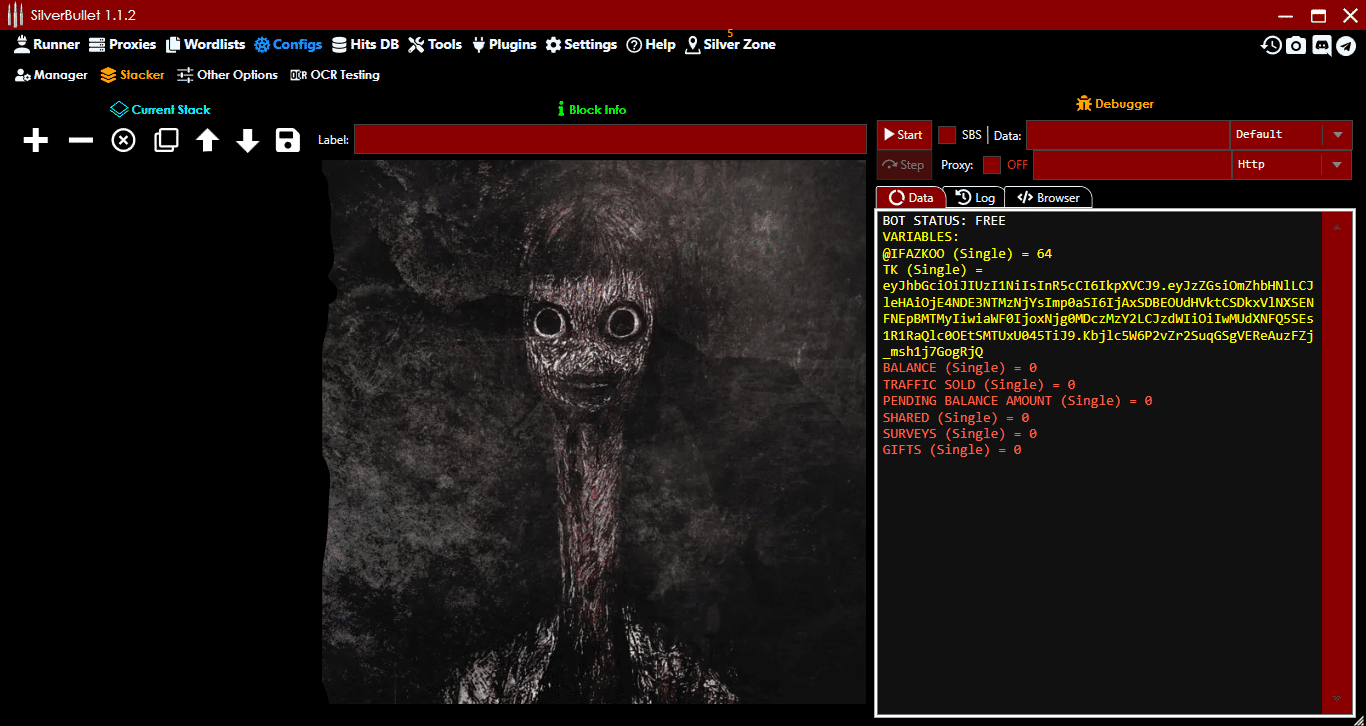Go to Other Options sub-tab
This screenshot has width=1366, height=726.
227,75
